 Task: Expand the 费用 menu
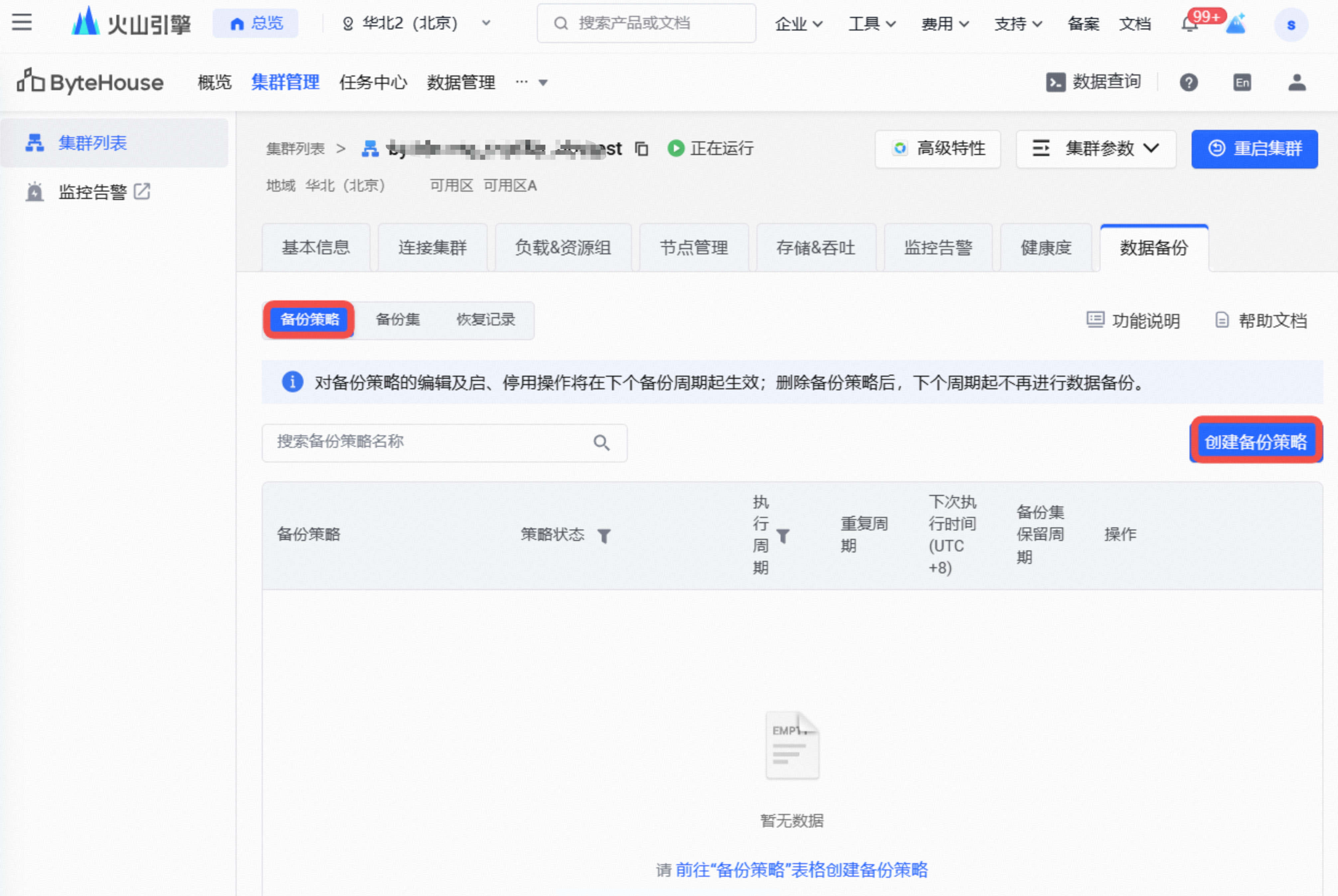pos(945,24)
